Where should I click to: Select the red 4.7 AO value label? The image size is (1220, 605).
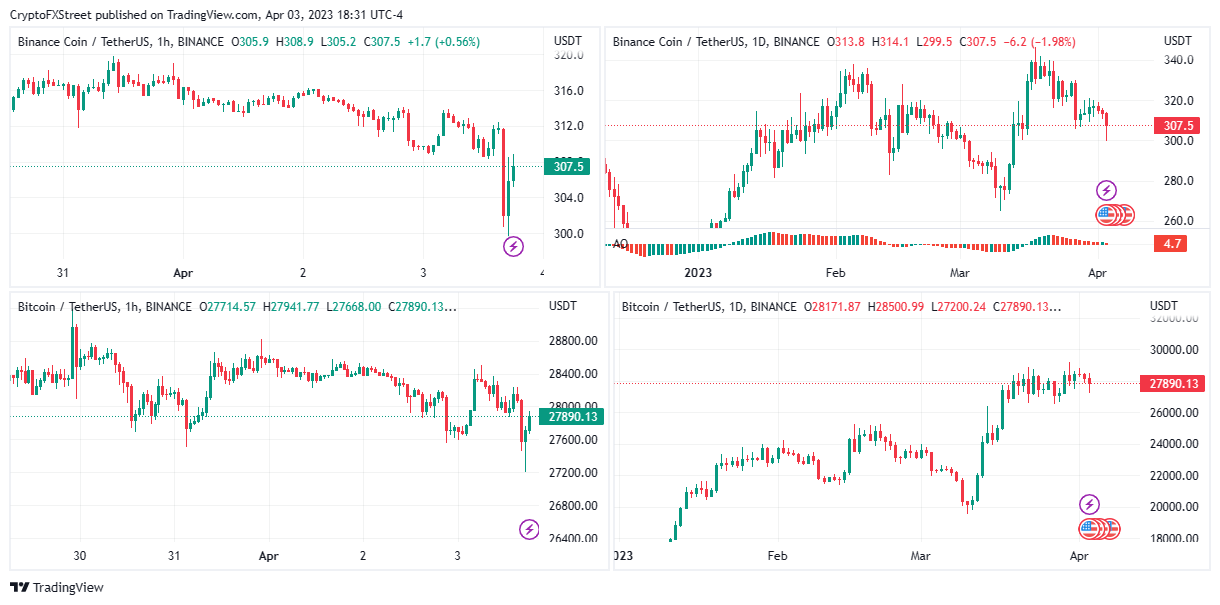pos(1170,243)
